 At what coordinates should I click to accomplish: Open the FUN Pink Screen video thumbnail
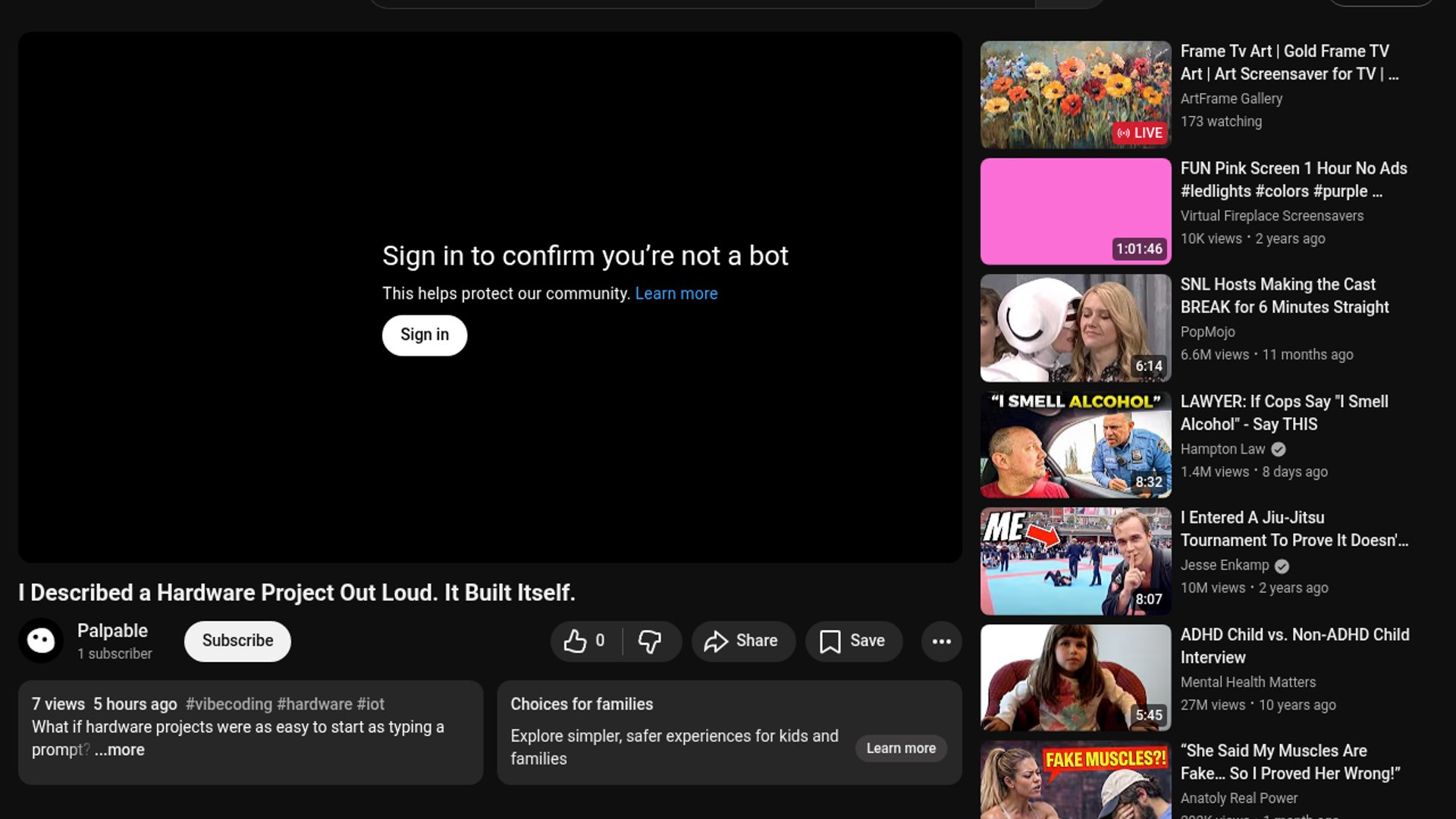click(x=1075, y=212)
